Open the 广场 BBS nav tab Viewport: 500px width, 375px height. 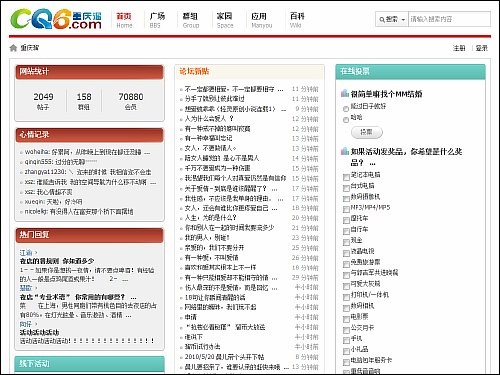[x=157, y=20]
